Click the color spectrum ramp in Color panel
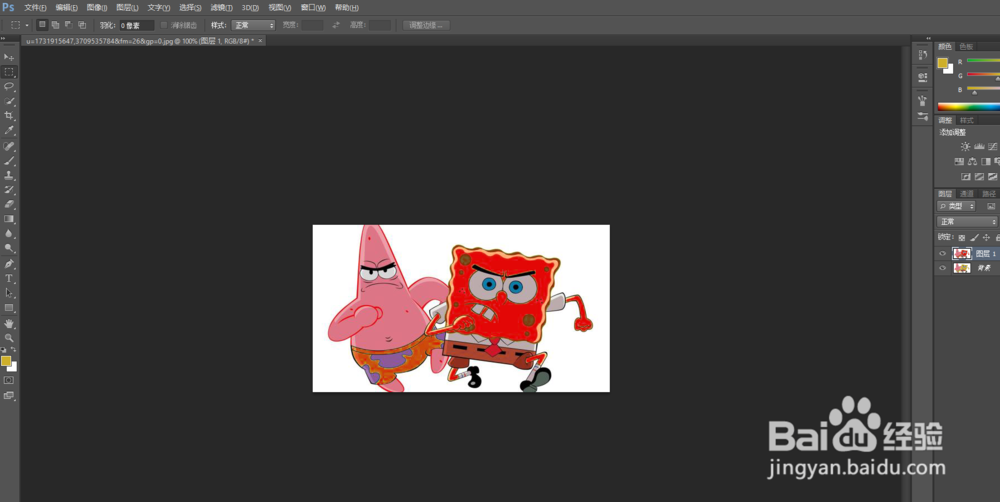This screenshot has height=502, width=1000. [x=969, y=107]
